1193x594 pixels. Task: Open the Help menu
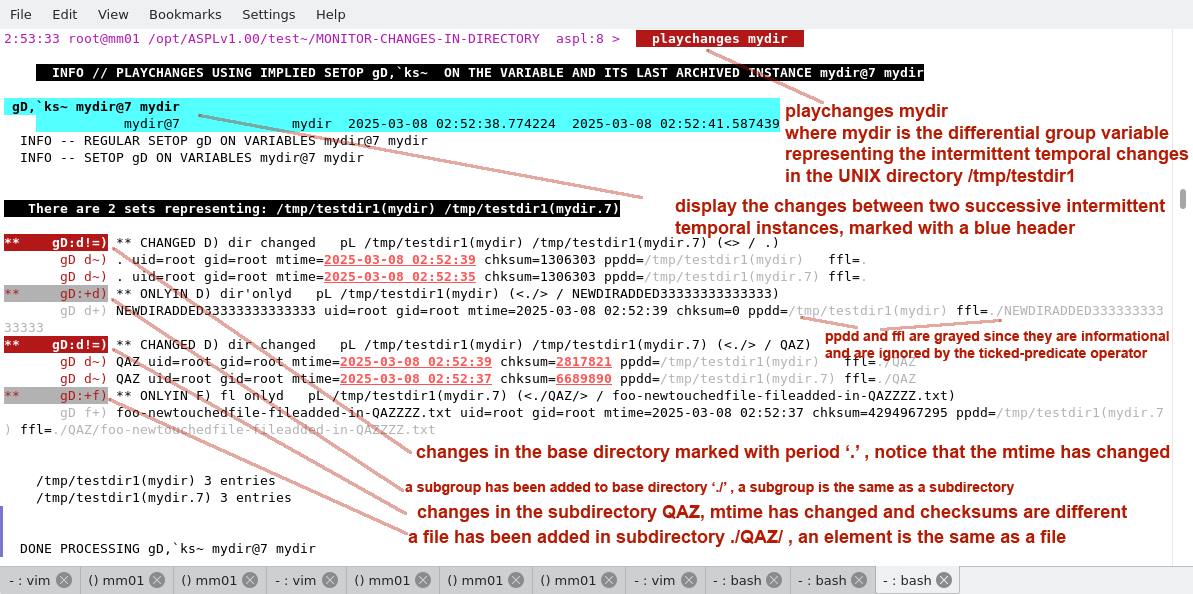coord(330,14)
